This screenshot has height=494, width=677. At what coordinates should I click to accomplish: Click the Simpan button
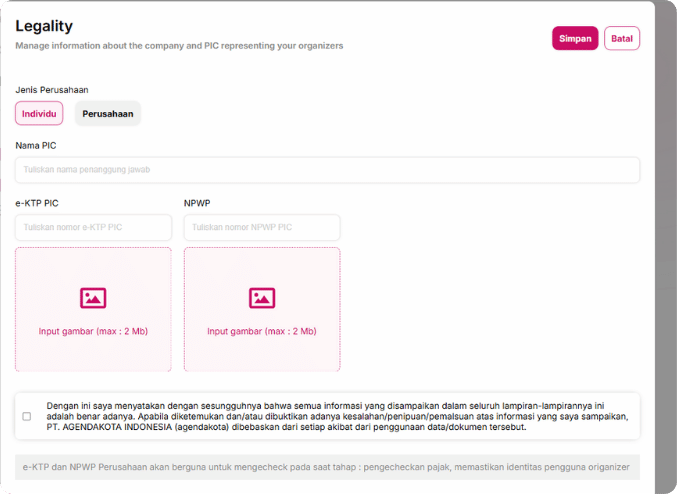click(x=574, y=38)
